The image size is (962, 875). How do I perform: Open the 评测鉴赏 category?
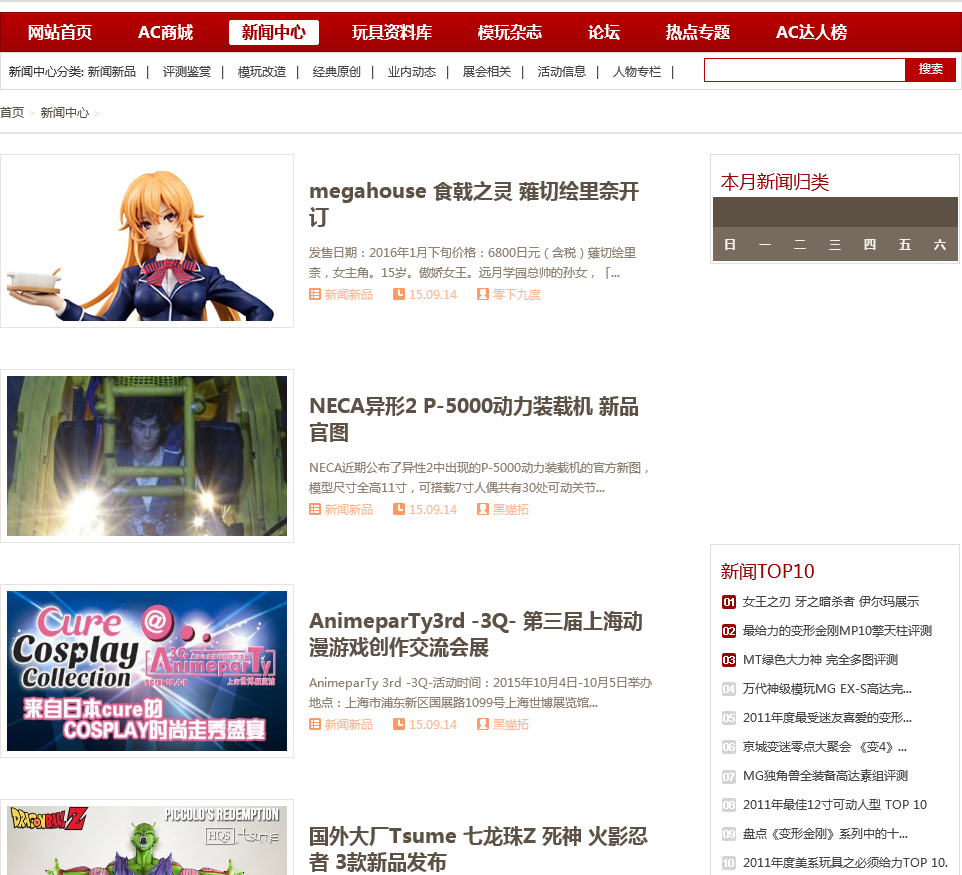(187, 72)
